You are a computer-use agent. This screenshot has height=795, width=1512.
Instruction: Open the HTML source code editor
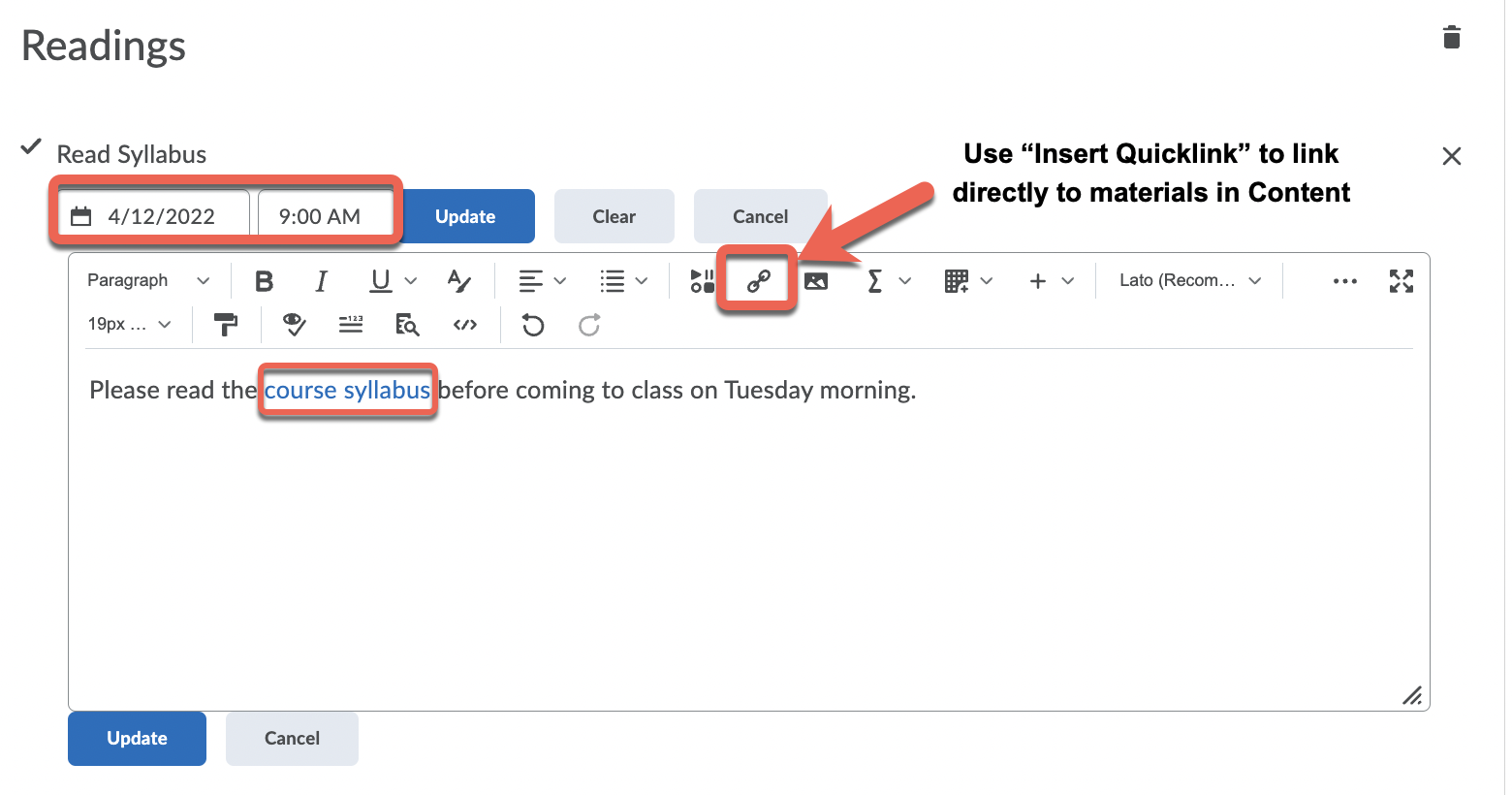(x=465, y=325)
